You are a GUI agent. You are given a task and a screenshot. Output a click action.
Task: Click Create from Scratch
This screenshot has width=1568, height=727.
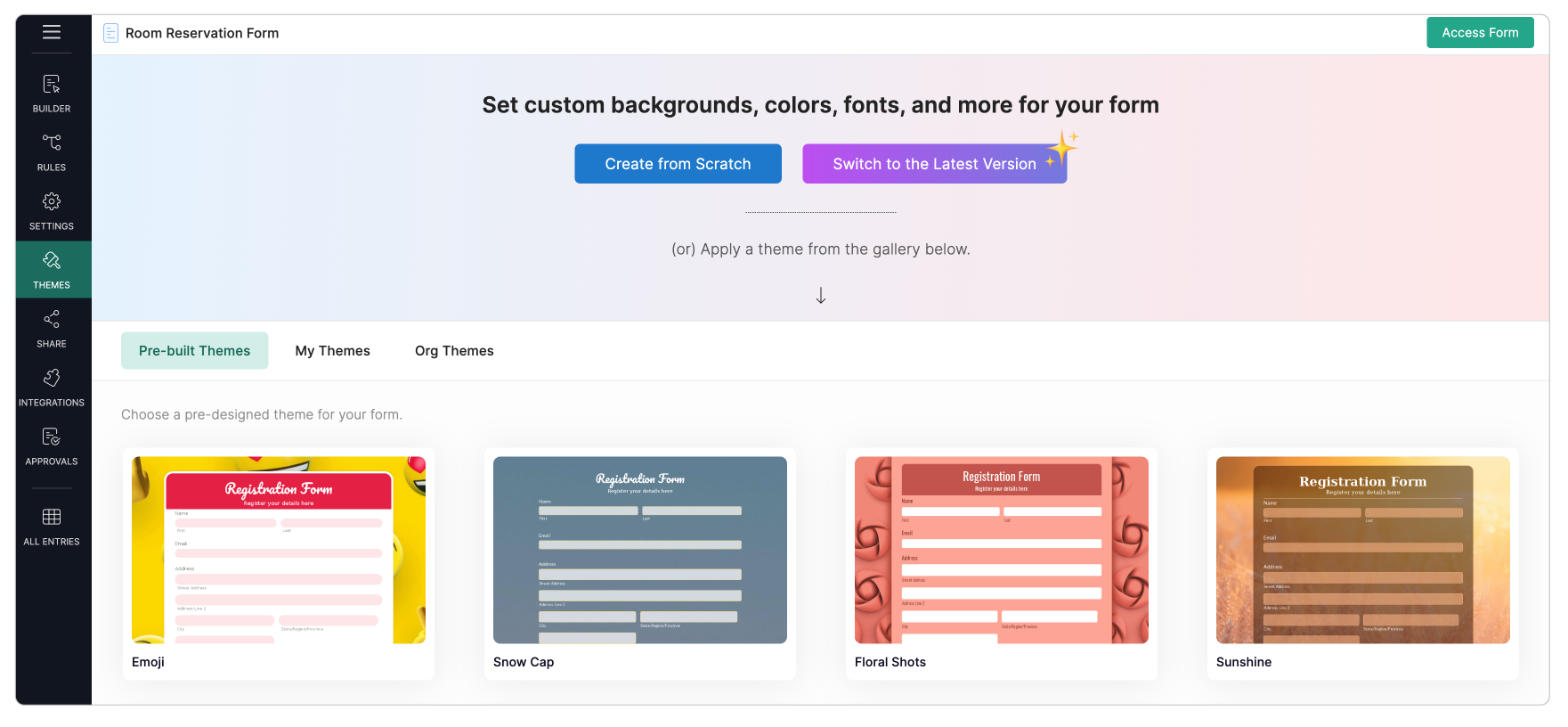[678, 163]
